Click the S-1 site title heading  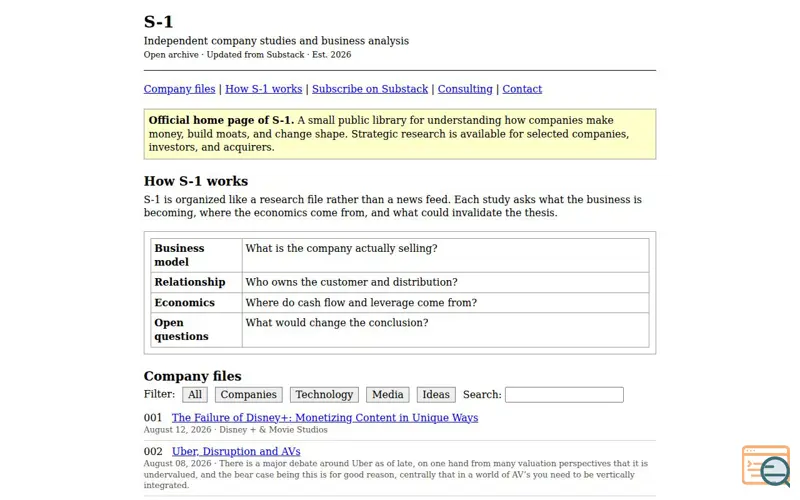[x=159, y=21]
